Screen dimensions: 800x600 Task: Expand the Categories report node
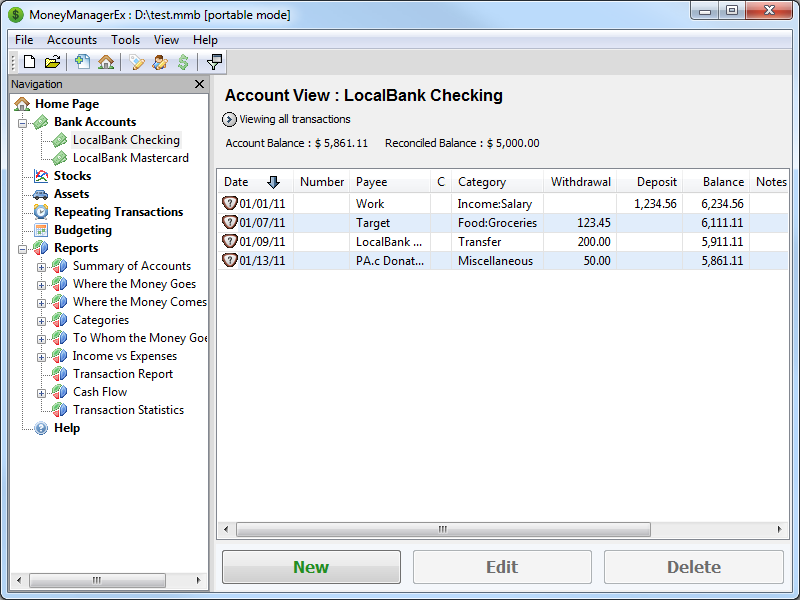(x=41, y=321)
